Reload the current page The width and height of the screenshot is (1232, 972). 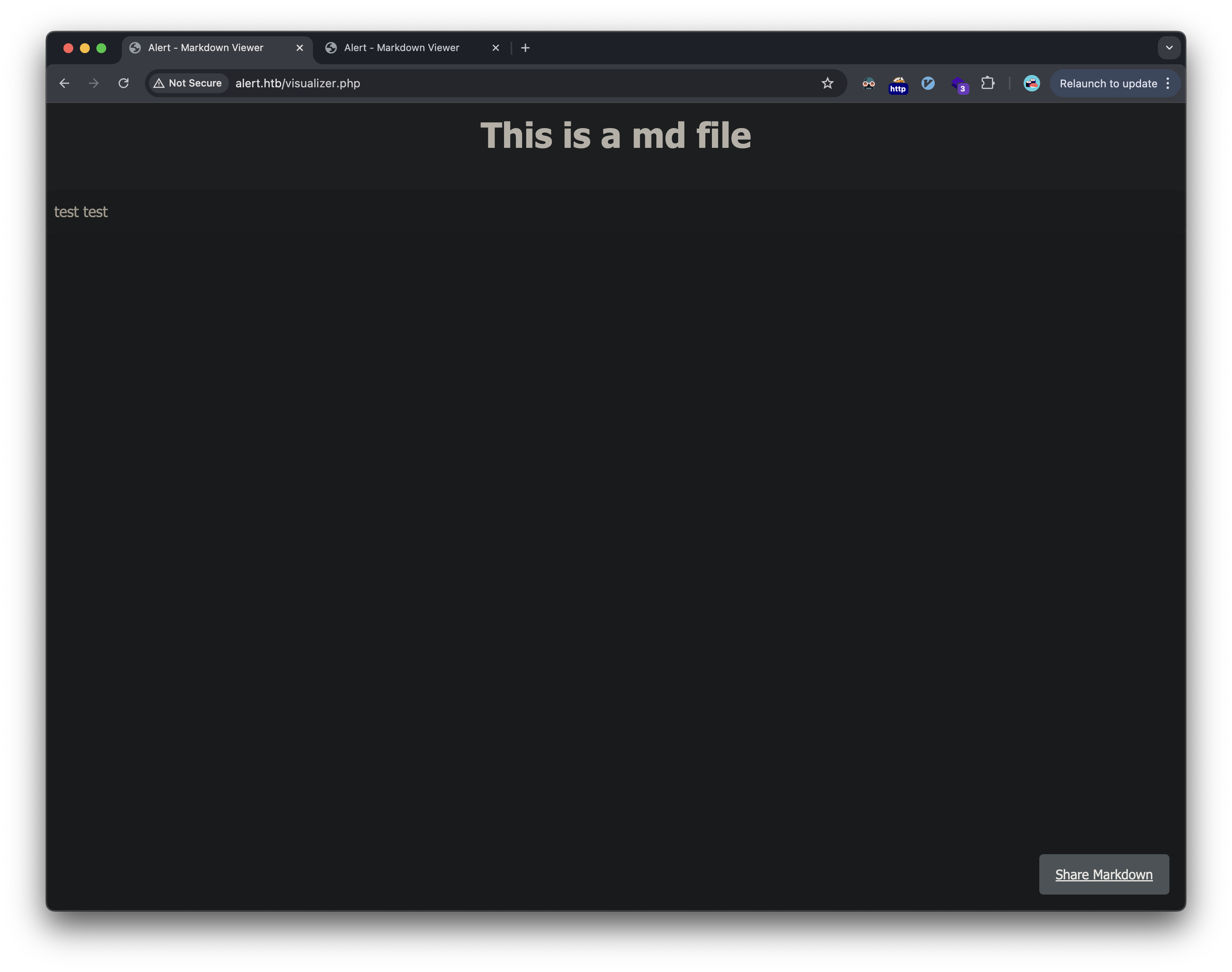(x=124, y=83)
